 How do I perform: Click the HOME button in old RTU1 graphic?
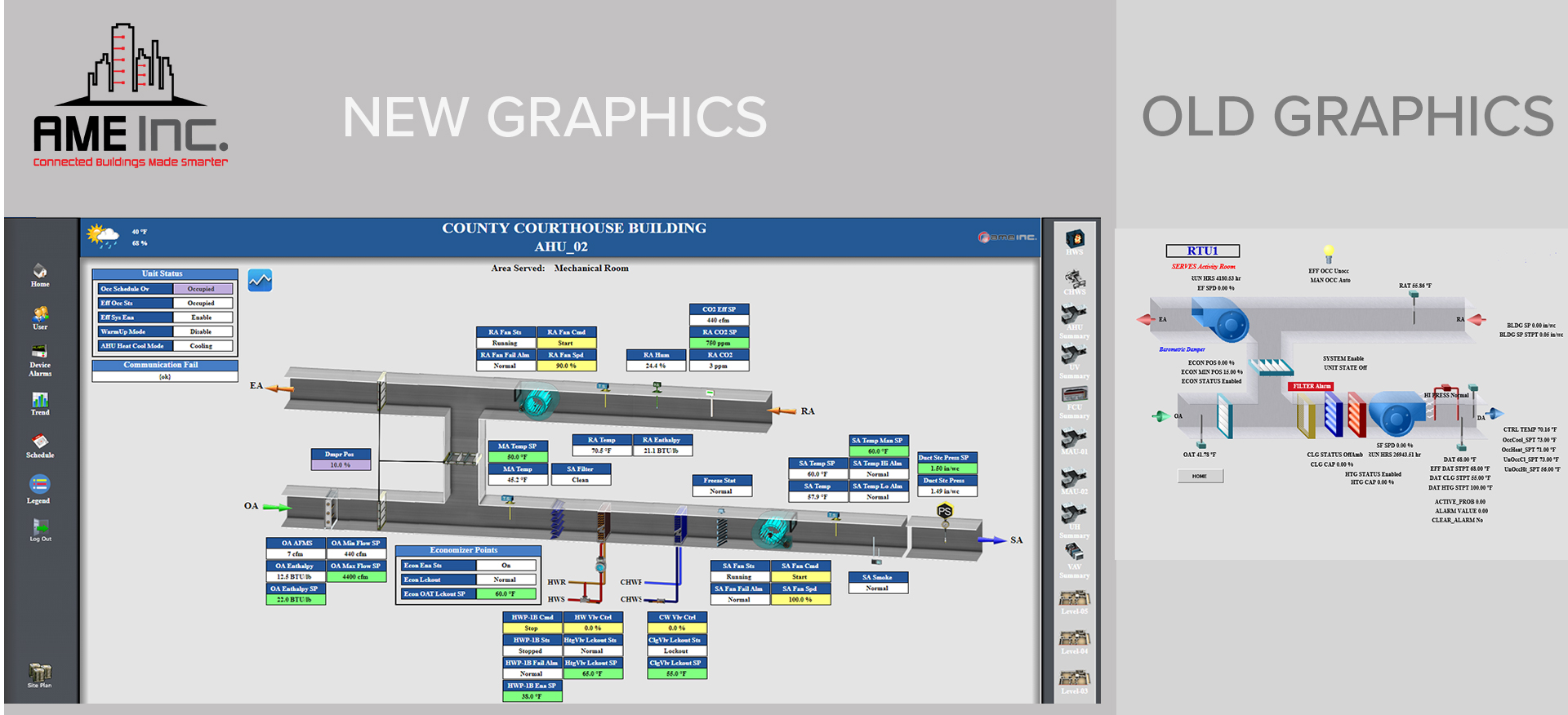click(1200, 476)
